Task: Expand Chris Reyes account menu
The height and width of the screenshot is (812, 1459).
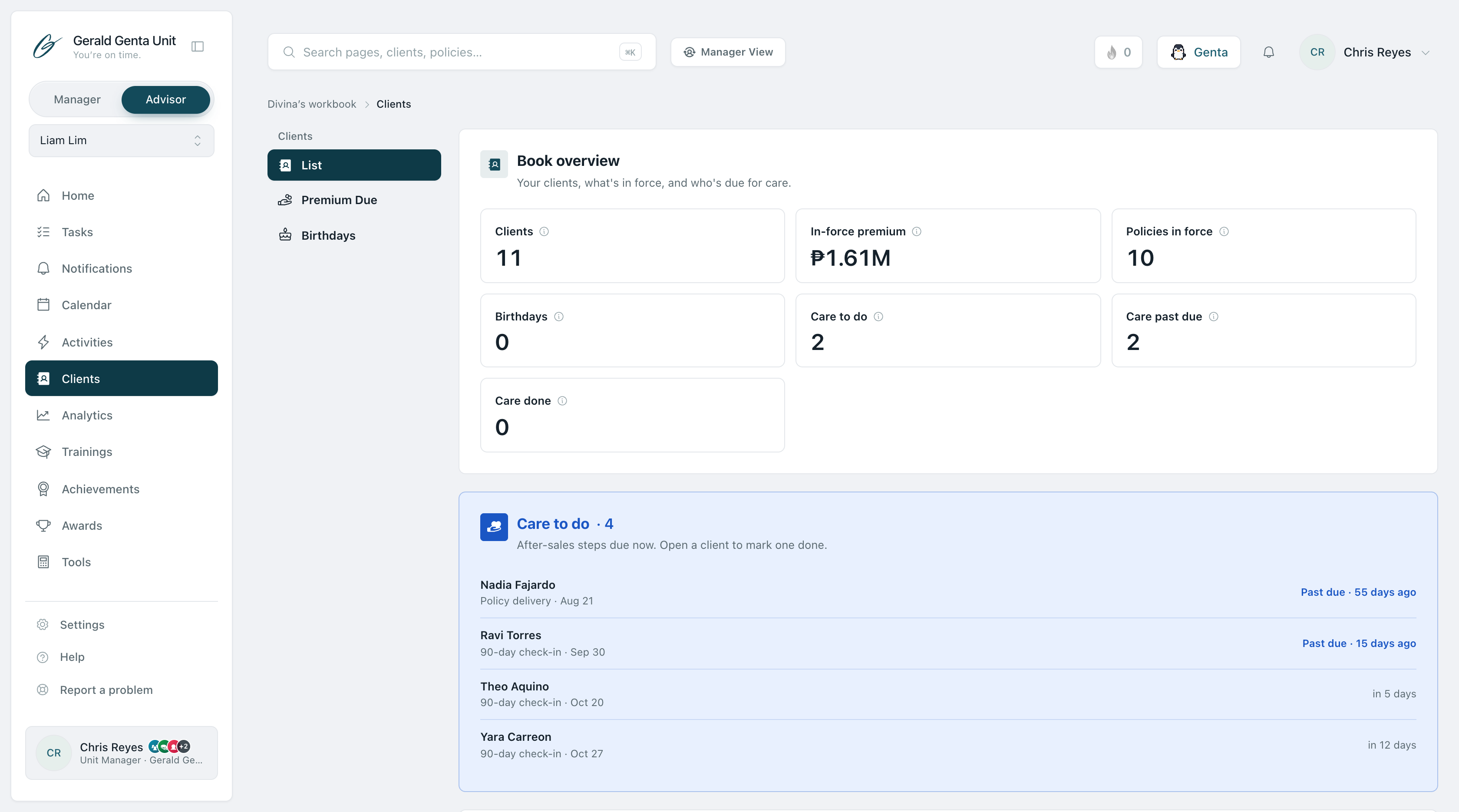Action: [1367, 52]
